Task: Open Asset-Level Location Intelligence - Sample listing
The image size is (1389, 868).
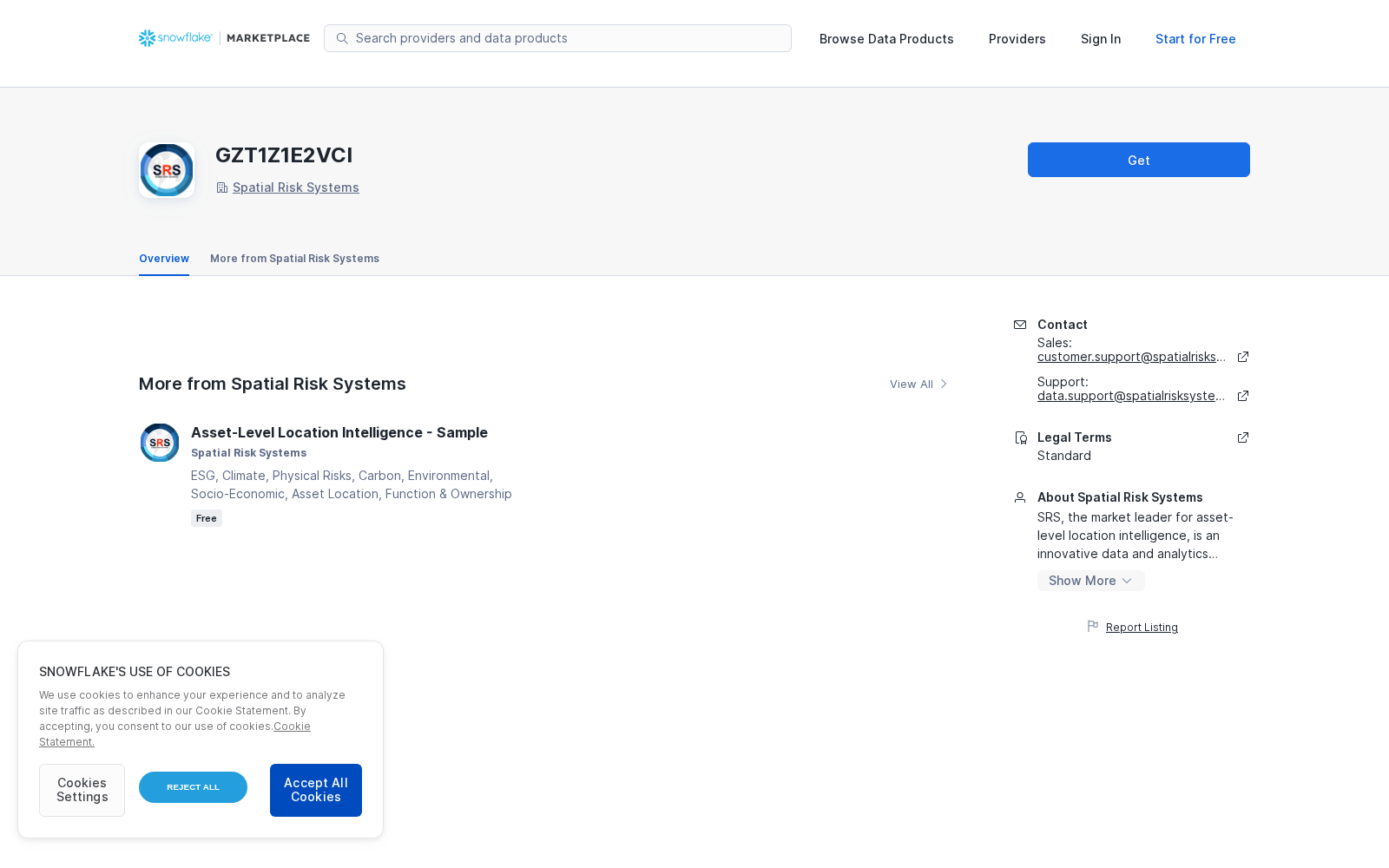Action: [339, 432]
